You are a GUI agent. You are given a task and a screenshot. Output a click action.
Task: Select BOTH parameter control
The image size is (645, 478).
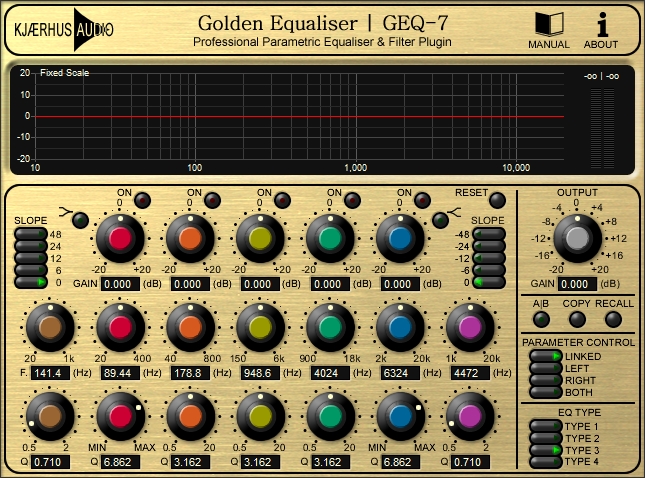545,392
